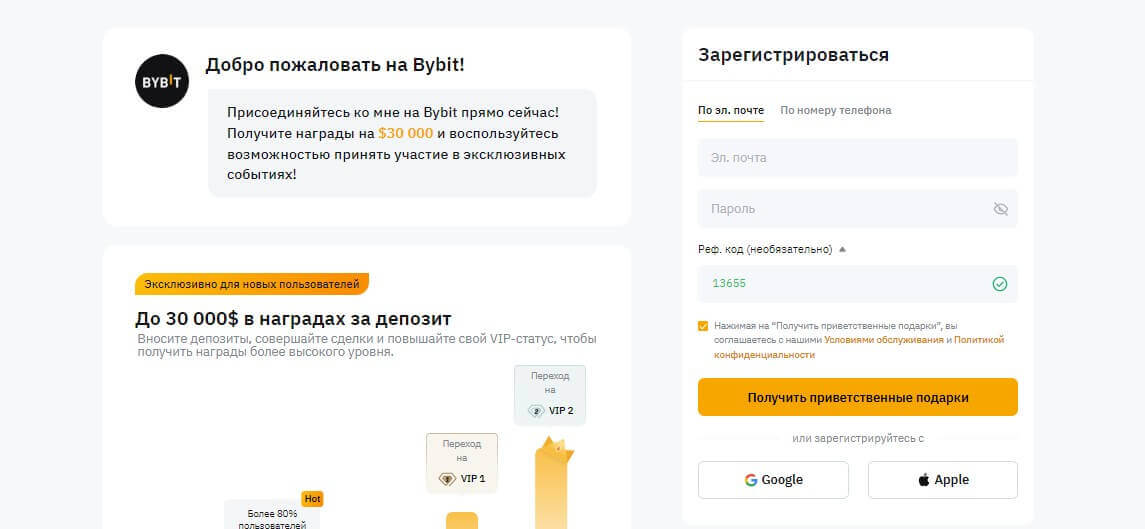
Task: Switch to the 'По номеру телефона' tab
Action: (835, 110)
